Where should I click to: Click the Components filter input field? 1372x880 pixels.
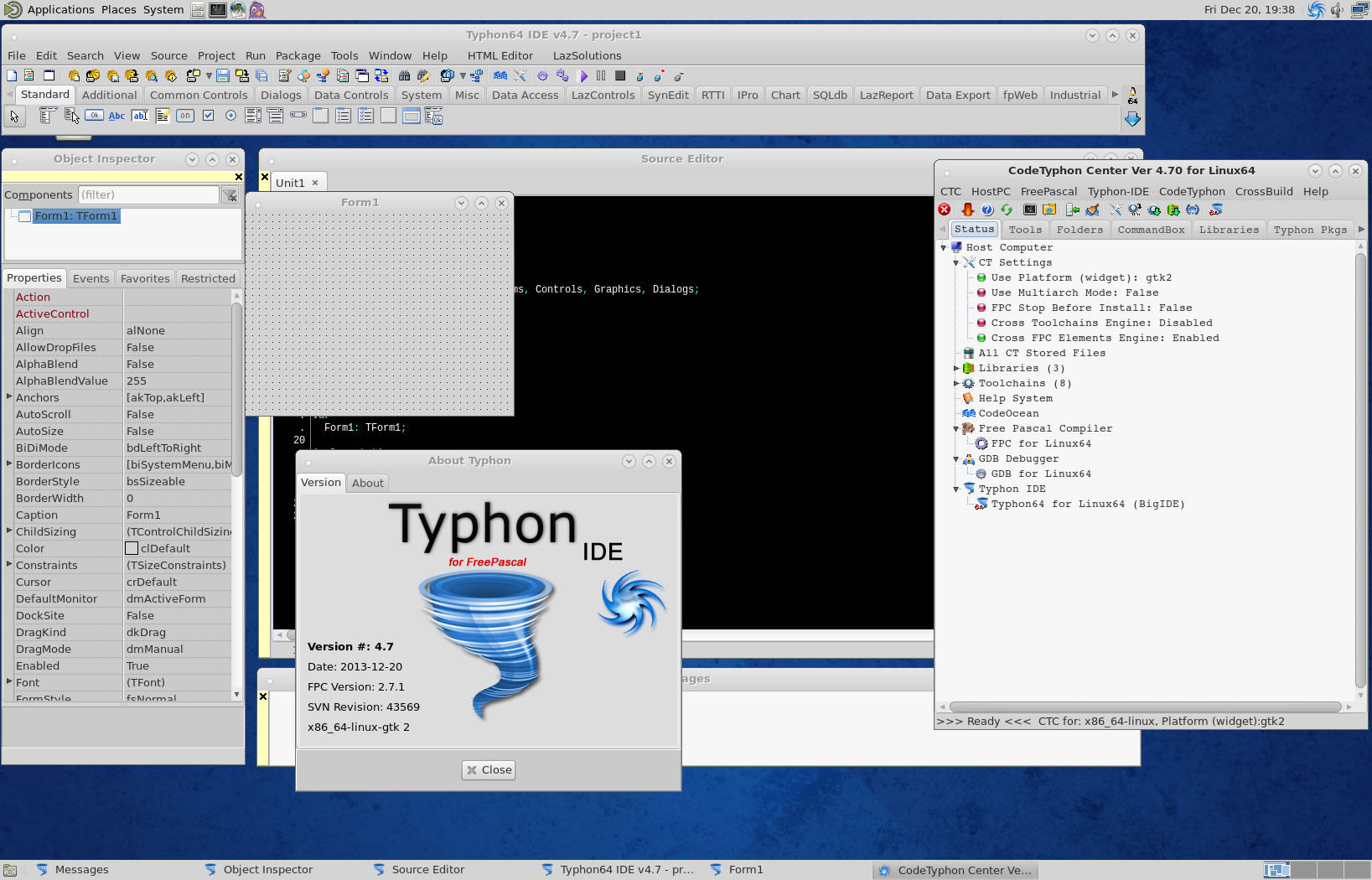pyautogui.click(x=148, y=194)
